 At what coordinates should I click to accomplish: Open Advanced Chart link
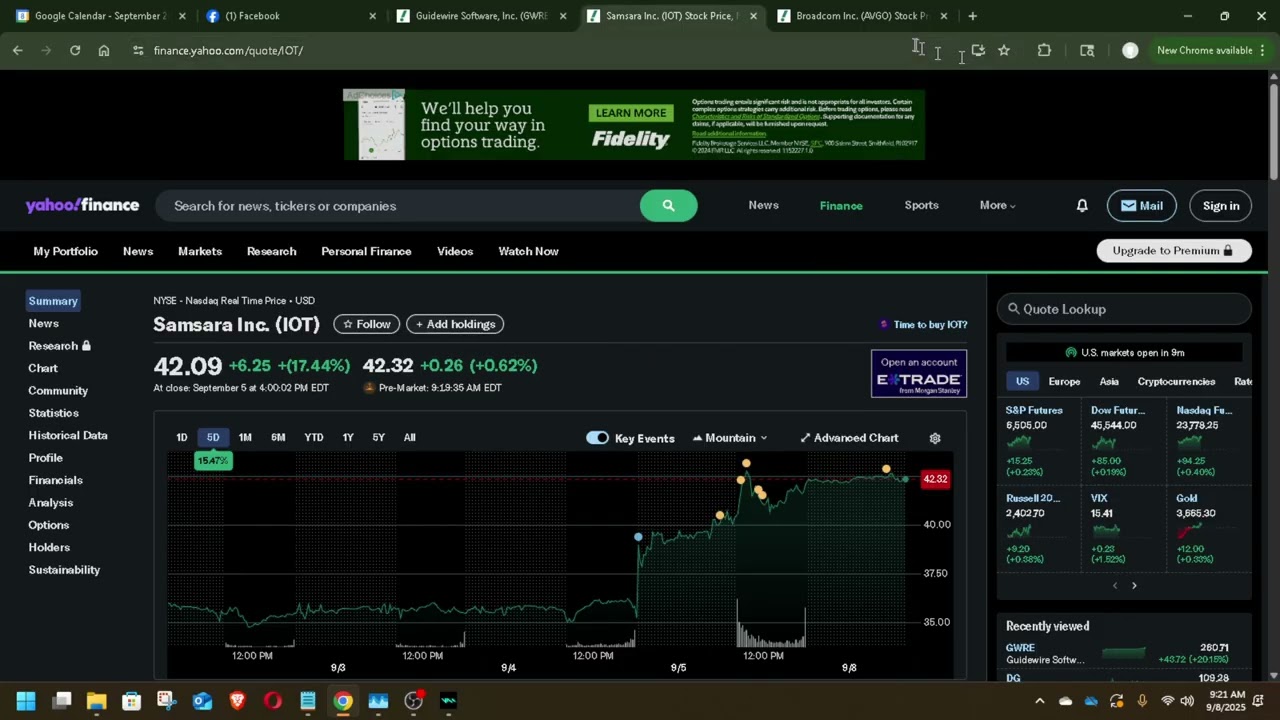pyautogui.click(x=849, y=438)
